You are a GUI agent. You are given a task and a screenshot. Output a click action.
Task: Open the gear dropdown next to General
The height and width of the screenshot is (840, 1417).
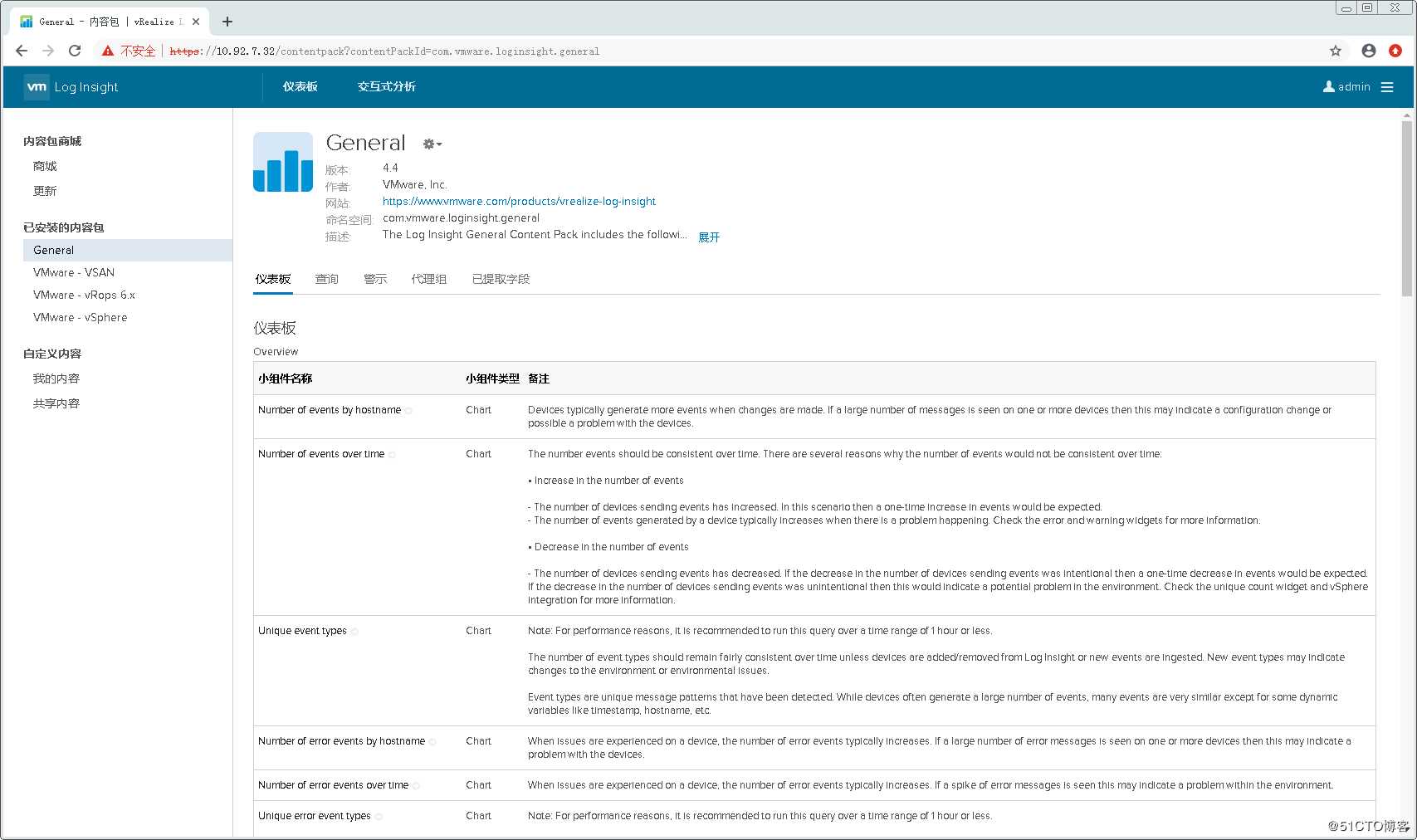[x=432, y=144]
